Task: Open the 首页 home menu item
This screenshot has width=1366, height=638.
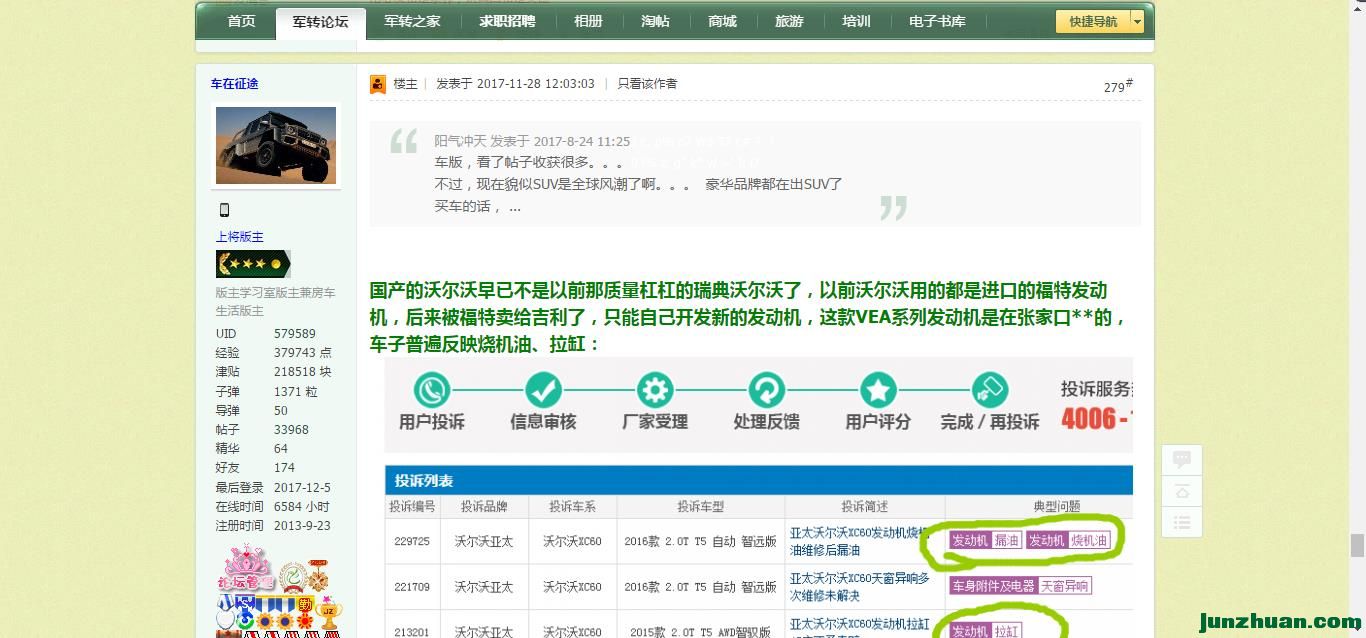Action: tap(241, 21)
